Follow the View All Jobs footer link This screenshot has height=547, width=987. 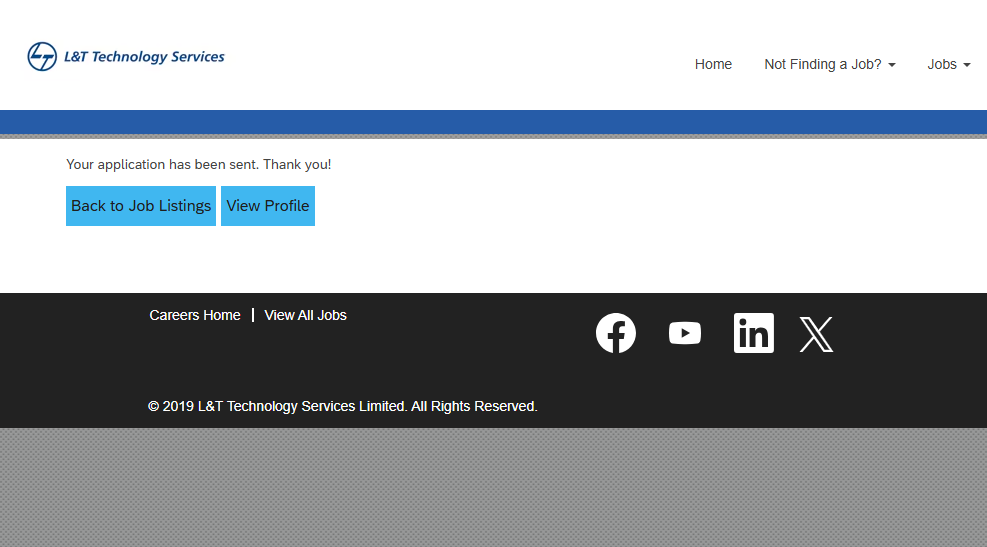point(305,315)
